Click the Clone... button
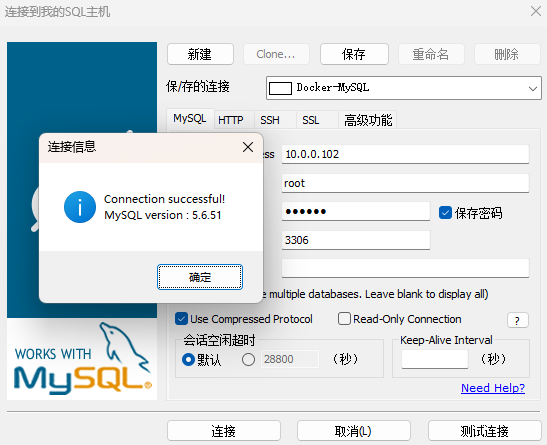Screen dimensions: 547x445 pyautogui.click(x=276, y=54)
